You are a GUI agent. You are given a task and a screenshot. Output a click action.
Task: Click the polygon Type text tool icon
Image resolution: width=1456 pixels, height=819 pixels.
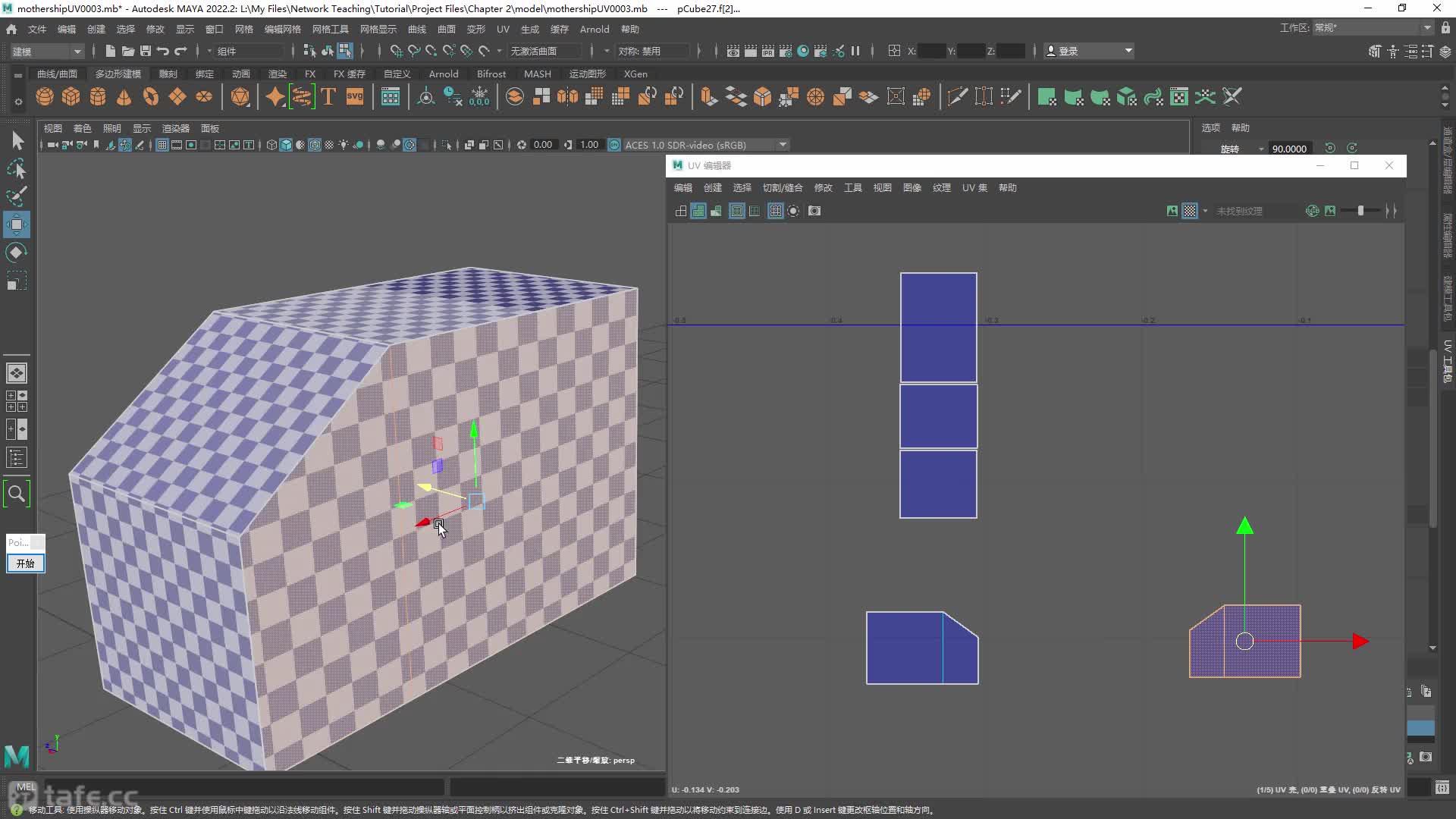coord(328,97)
